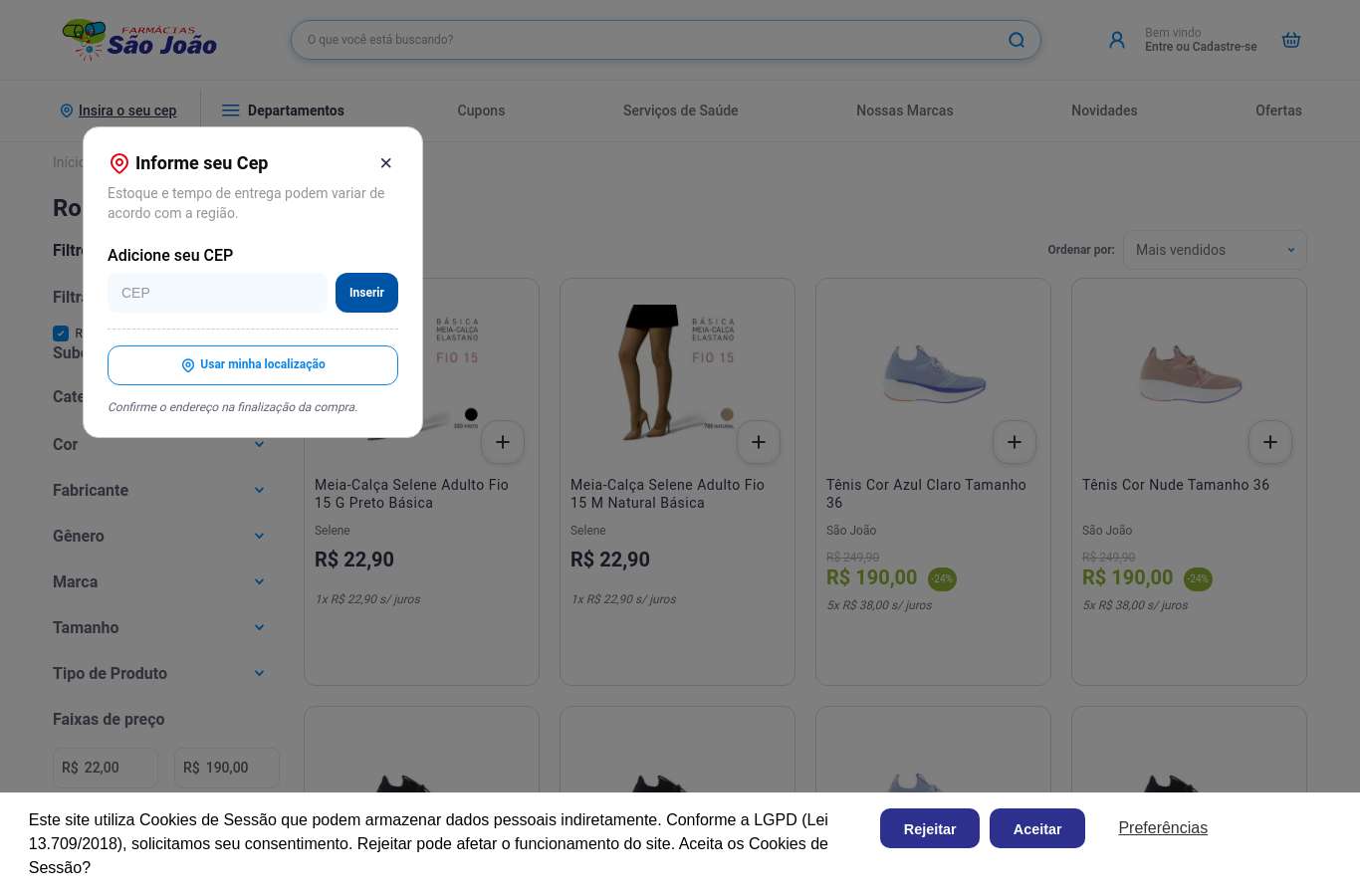Reject cookies with Rejeitar
1360x896 pixels.
click(x=930, y=828)
